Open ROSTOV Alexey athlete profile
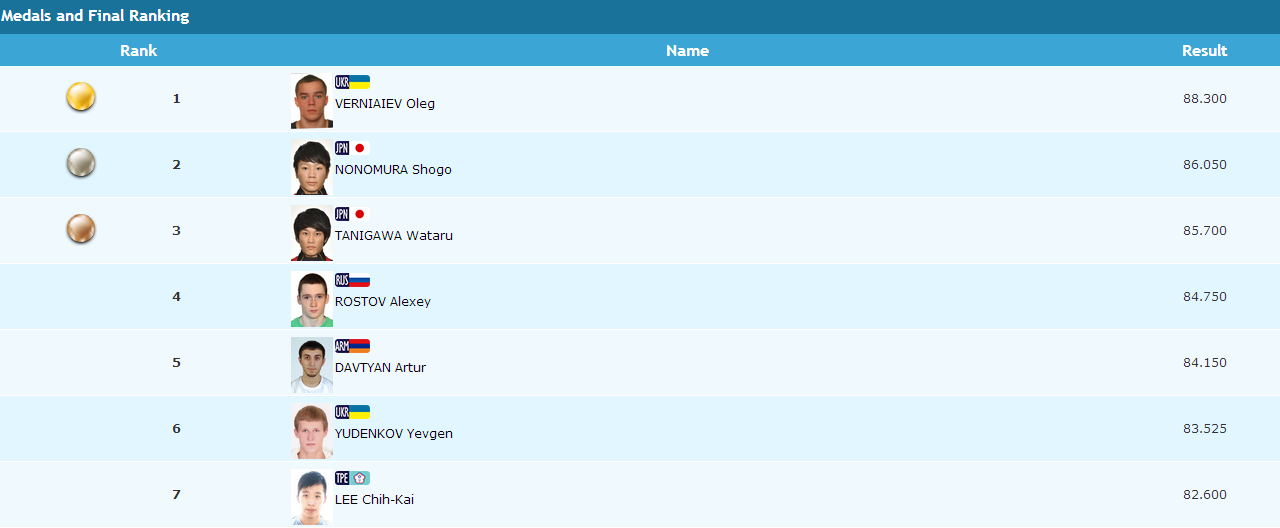 [x=383, y=302]
